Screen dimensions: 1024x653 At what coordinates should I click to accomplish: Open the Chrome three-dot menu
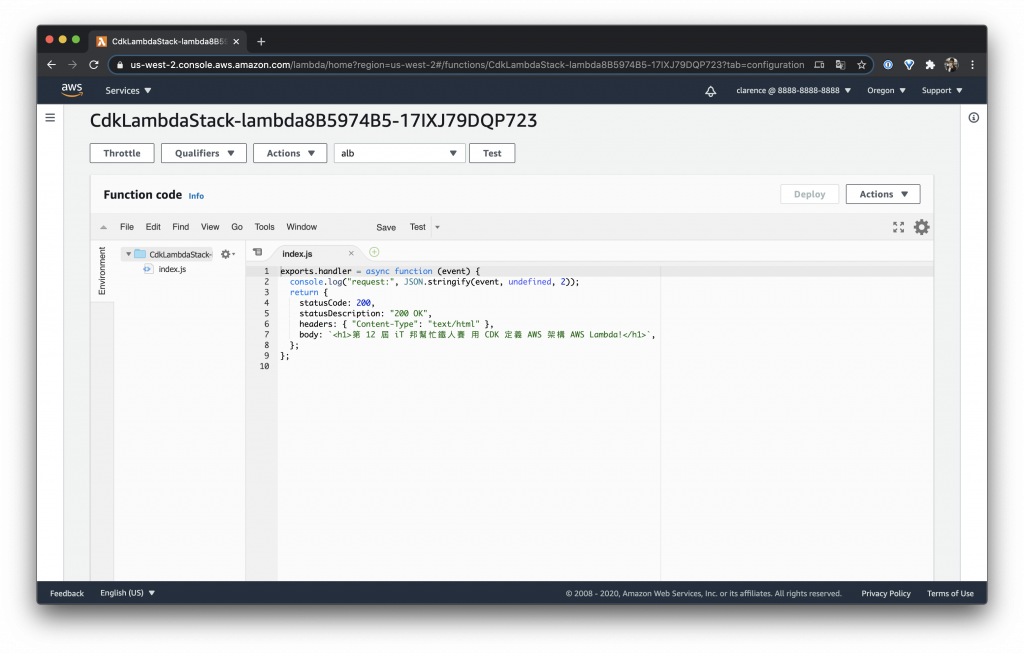click(972, 65)
